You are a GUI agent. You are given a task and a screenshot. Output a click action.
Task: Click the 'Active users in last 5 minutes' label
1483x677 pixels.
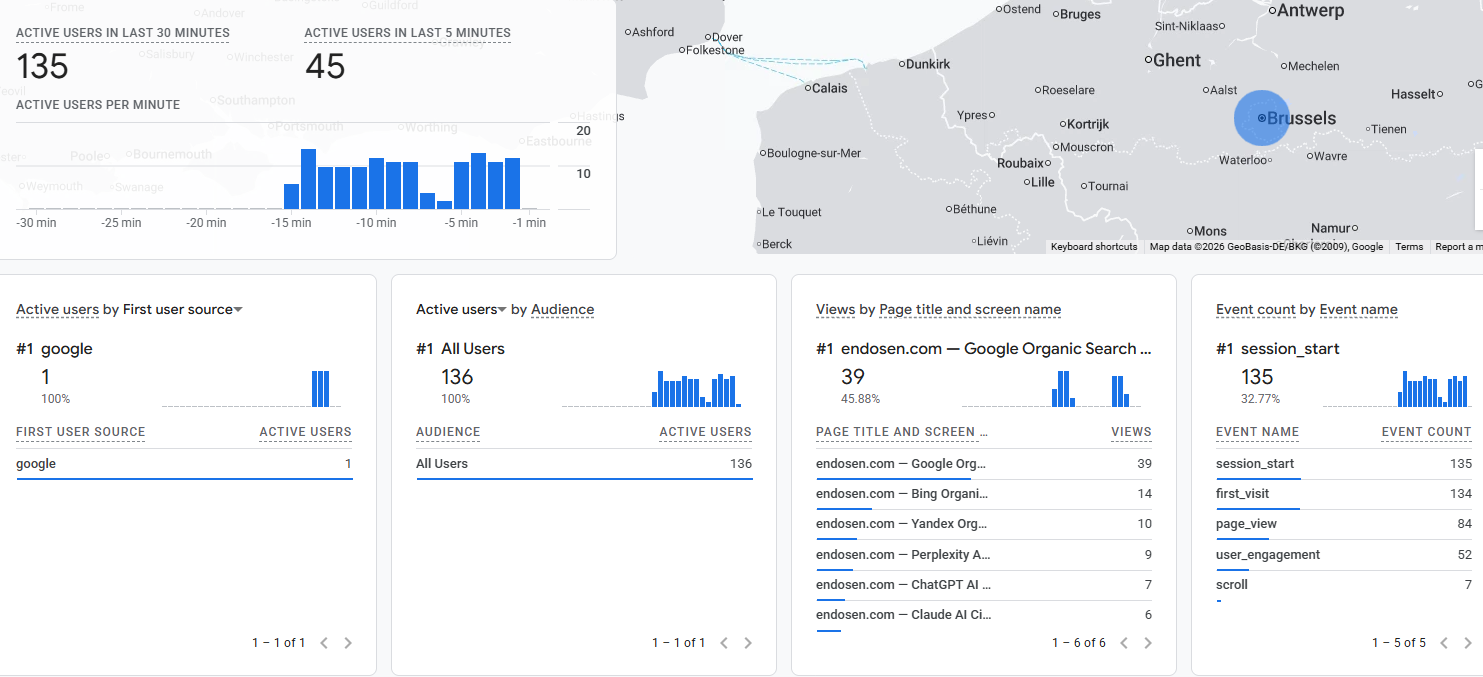[408, 33]
